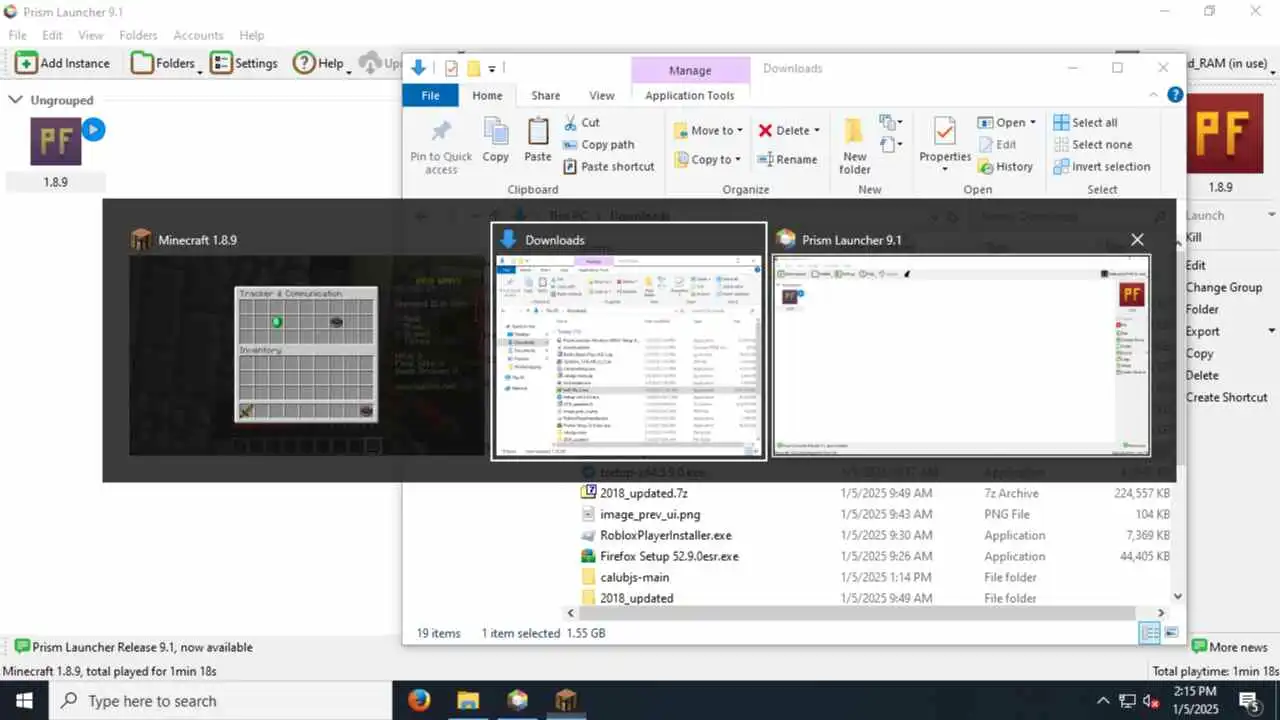Image resolution: width=1280 pixels, height=720 pixels.
Task: Click Delete in Prism Launcher sidebar
Action: pos(1202,375)
